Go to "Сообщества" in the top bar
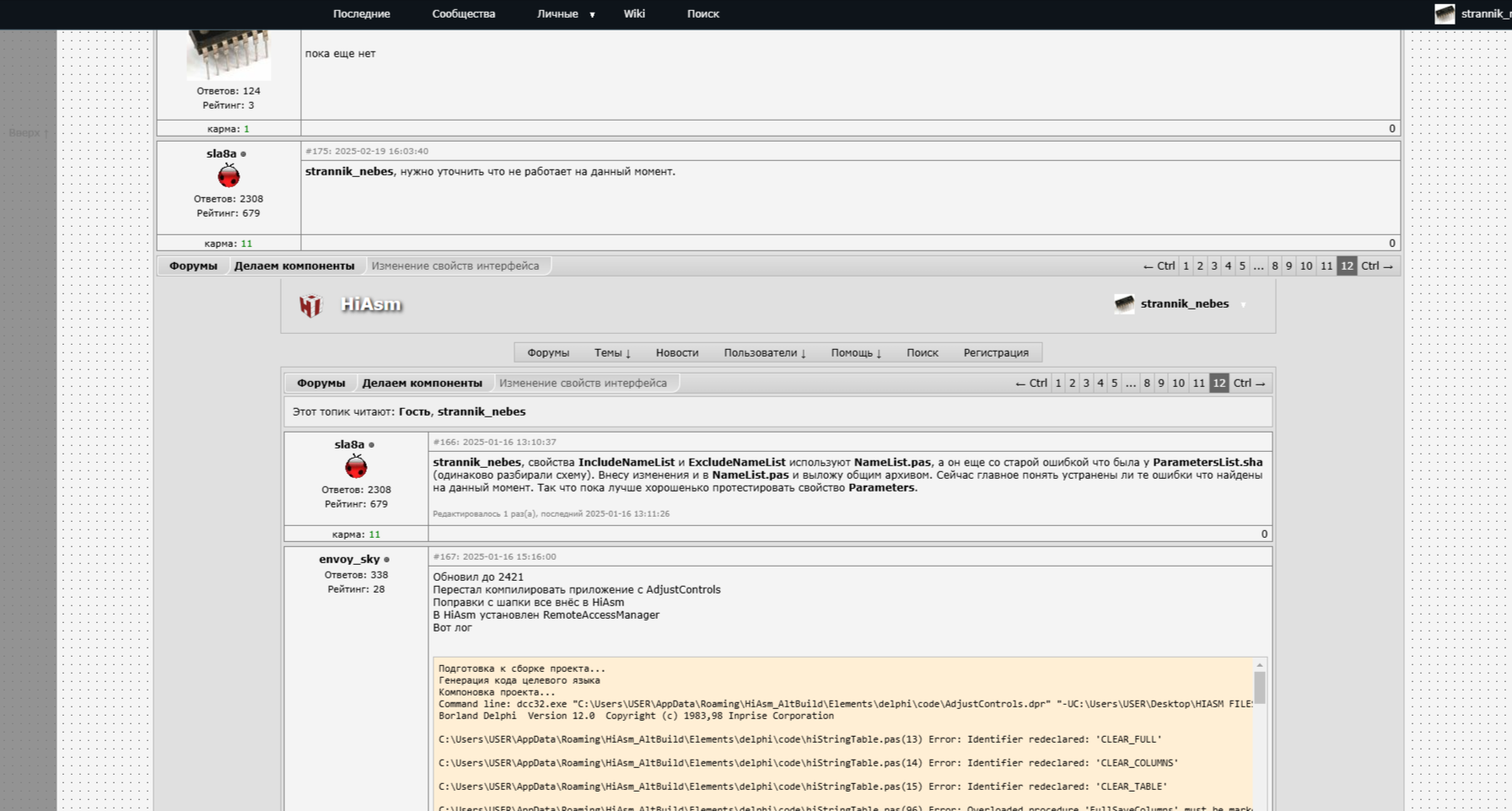 click(x=463, y=14)
